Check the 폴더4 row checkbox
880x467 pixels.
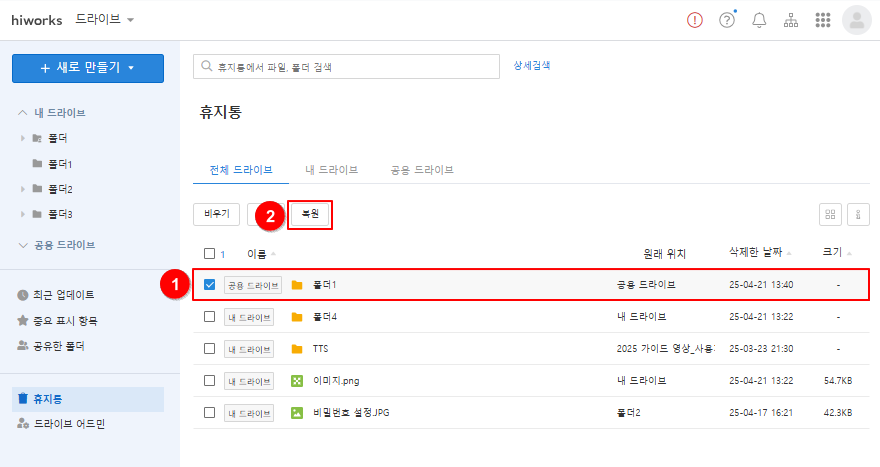coord(209,317)
